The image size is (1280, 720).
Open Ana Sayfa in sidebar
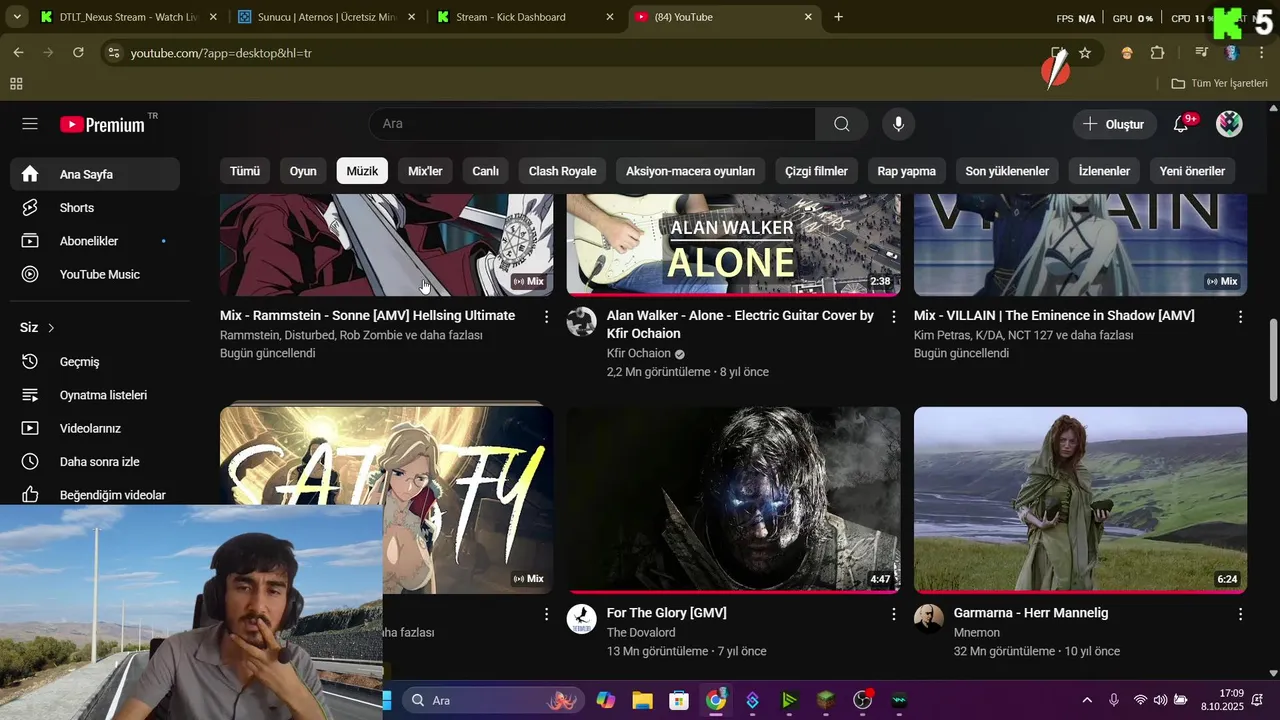coord(95,174)
